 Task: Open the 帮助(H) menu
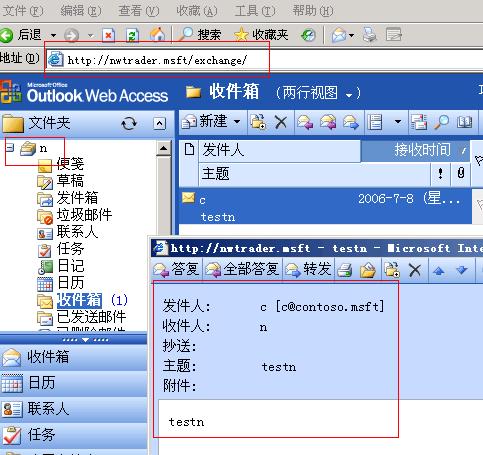(x=313, y=11)
